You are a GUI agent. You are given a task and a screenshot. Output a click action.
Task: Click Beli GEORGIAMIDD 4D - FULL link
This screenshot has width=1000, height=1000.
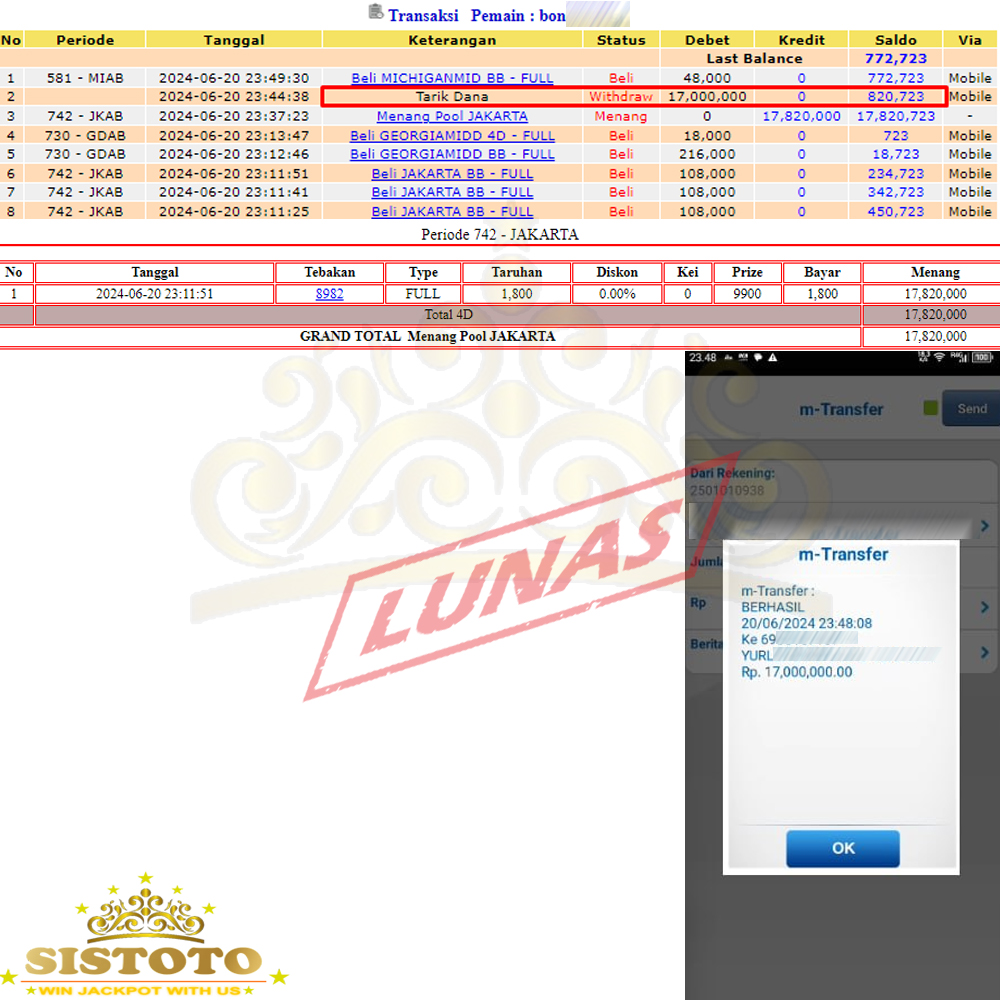tap(452, 135)
